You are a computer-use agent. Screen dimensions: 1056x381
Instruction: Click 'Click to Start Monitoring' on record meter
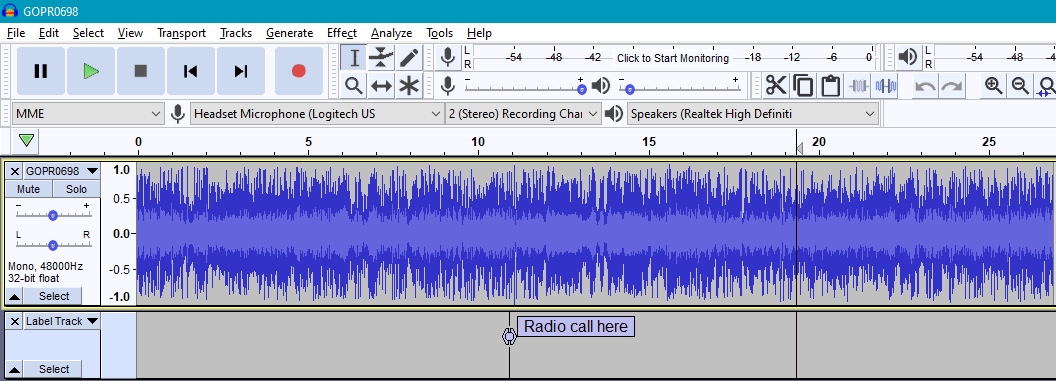(673, 59)
